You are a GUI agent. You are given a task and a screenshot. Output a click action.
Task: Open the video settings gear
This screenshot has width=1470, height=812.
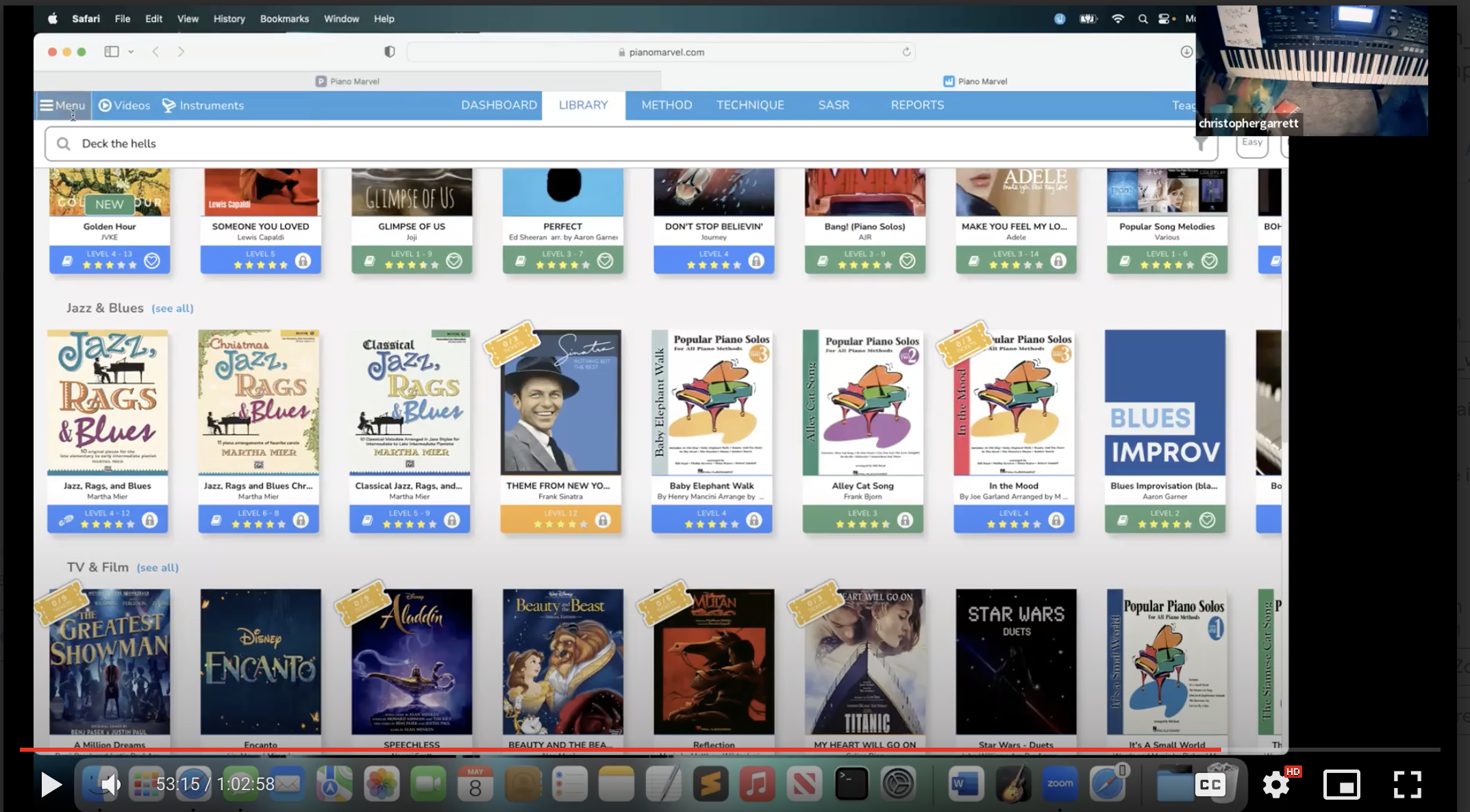point(1276,785)
